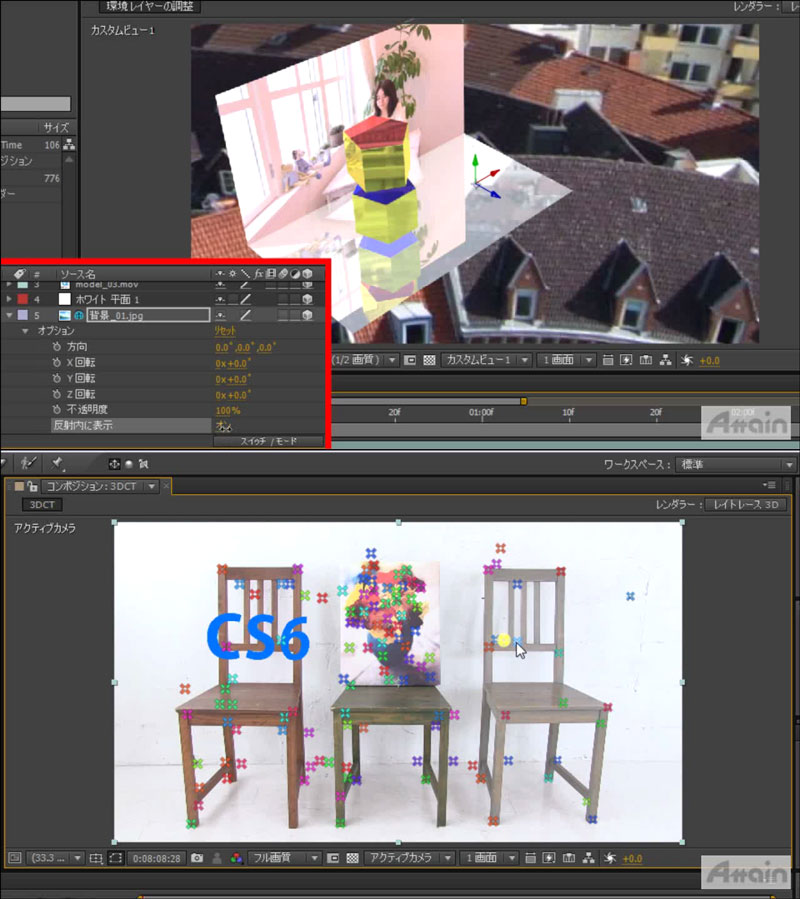Click the レイトレース 3D renderer button

tap(747, 505)
